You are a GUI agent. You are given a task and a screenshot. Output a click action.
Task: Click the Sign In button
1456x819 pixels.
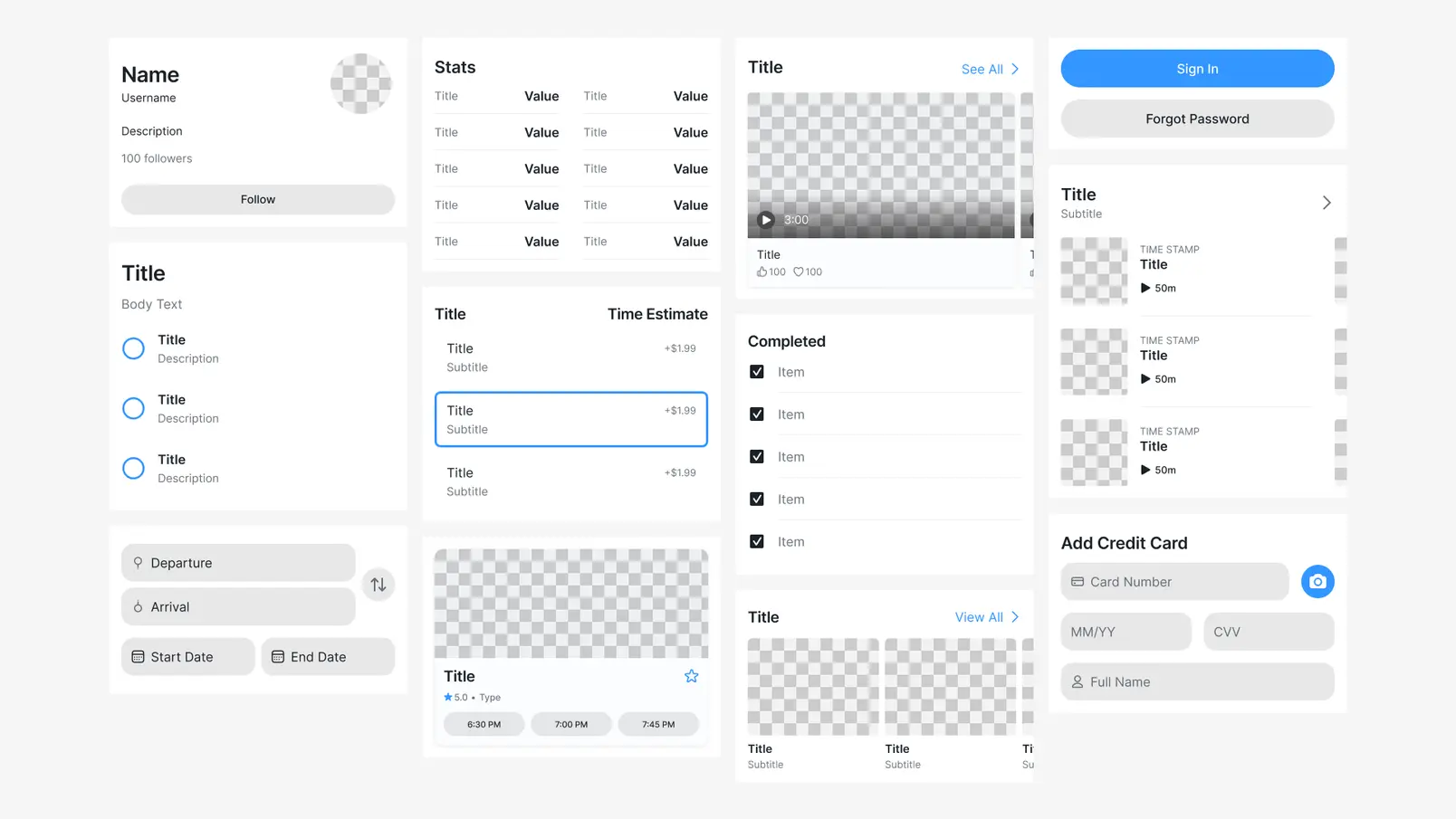coord(1197,68)
